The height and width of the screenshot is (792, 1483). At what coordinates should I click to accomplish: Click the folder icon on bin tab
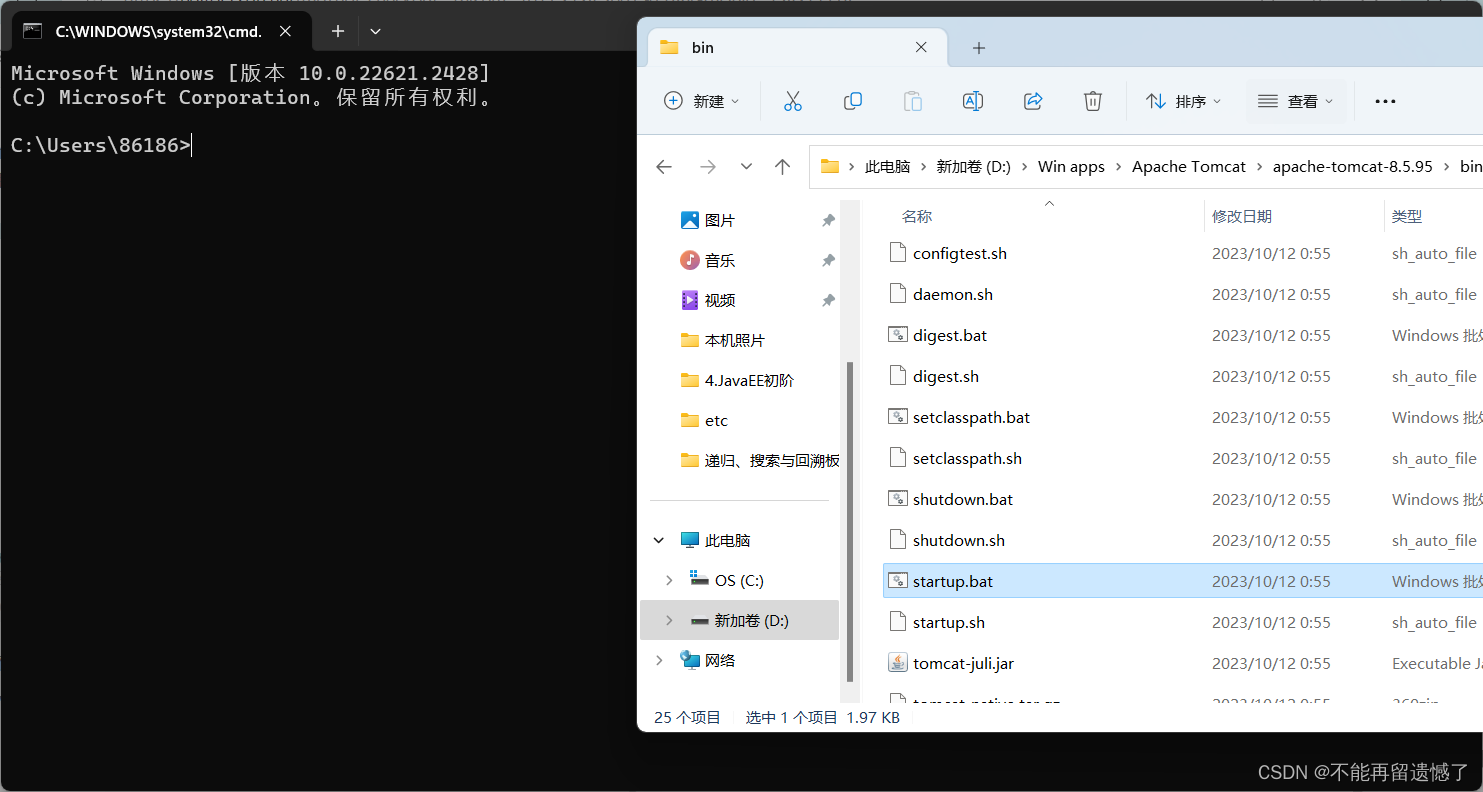670,47
